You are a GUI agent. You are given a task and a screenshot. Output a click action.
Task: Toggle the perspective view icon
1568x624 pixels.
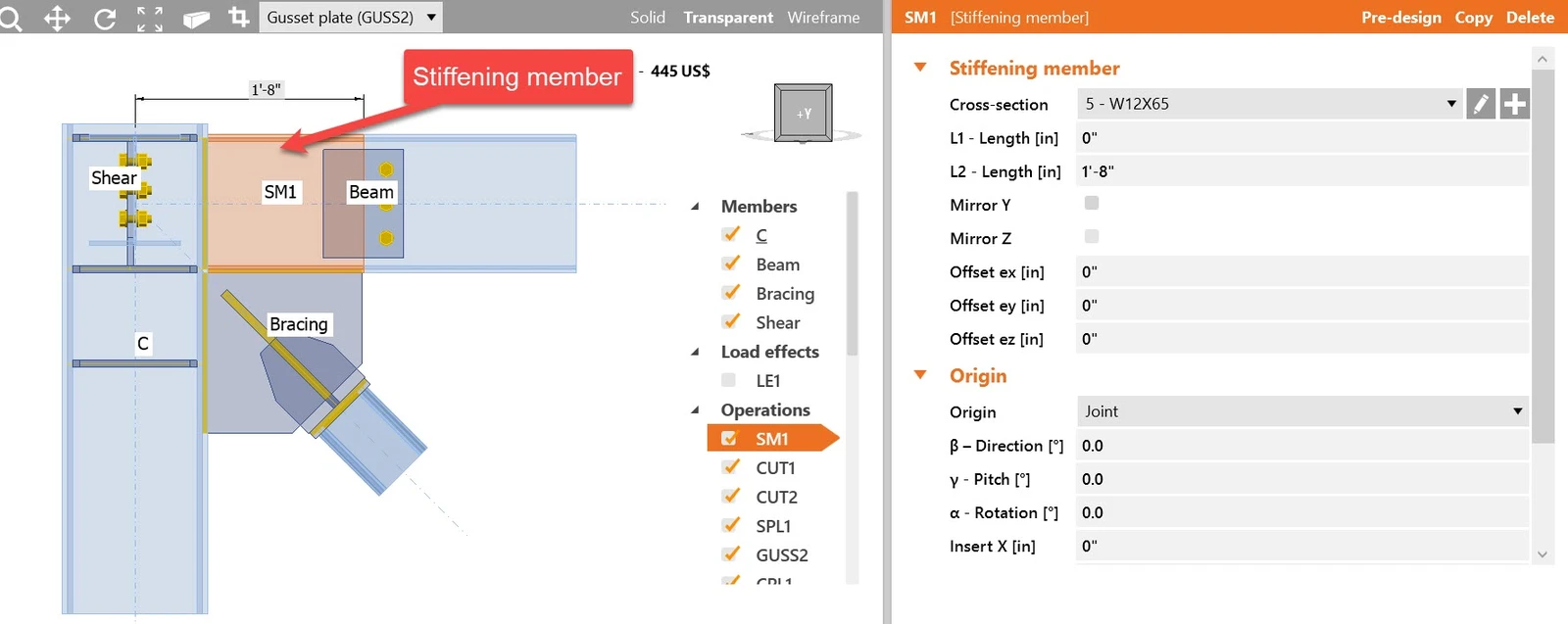click(196, 18)
